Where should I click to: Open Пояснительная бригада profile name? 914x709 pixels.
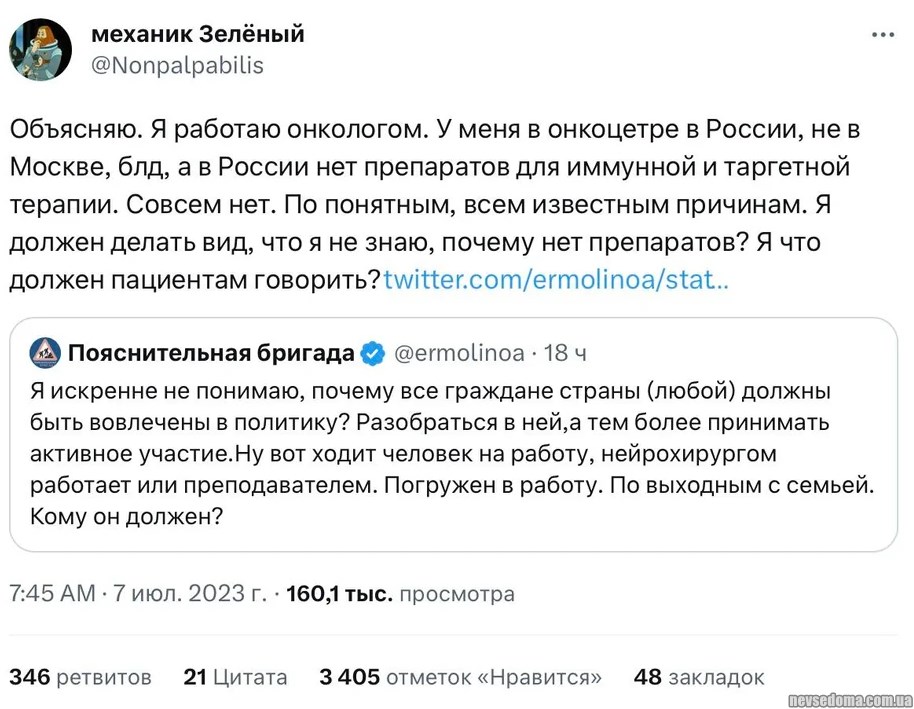click(x=210, y=352)
